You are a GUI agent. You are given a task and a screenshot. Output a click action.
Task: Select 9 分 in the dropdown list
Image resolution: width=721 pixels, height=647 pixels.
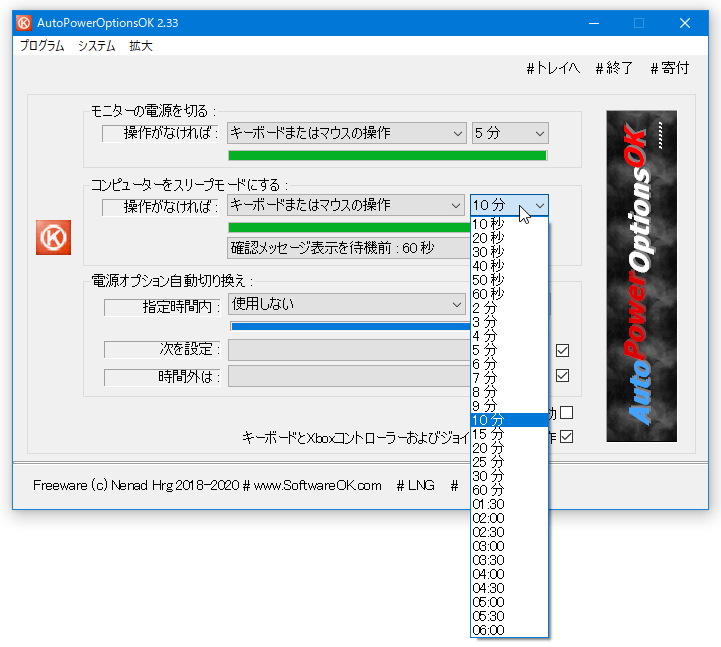[x=509, y=406]
